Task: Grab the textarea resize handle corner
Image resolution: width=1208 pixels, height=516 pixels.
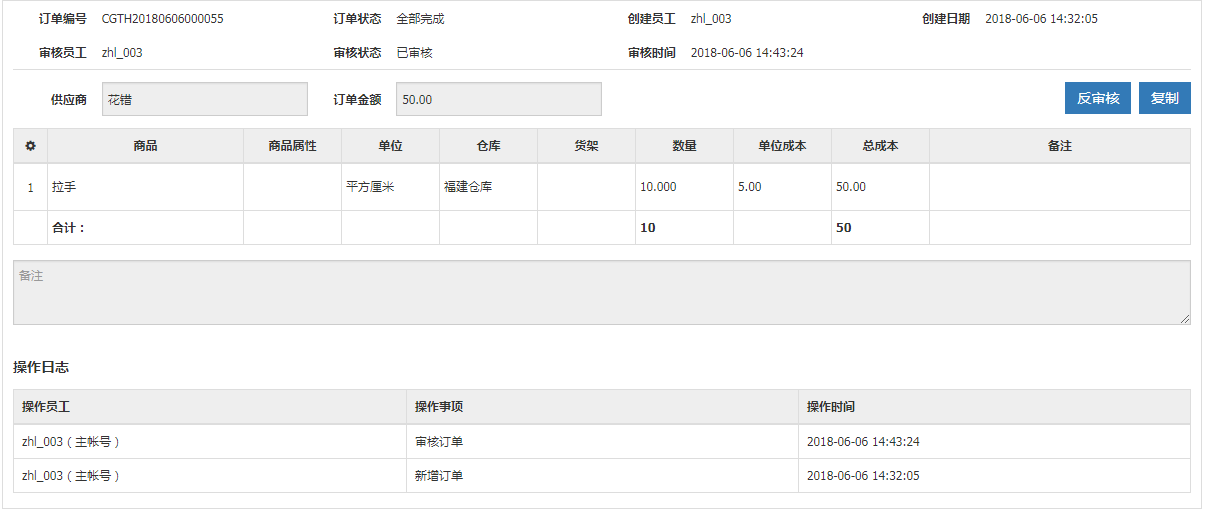Action: (x=1185, y=319)
